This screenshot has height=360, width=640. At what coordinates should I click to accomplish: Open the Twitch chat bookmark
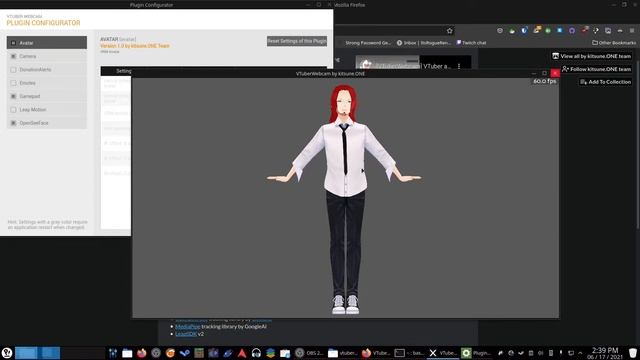pyautogui.click(x=471, y=42)
